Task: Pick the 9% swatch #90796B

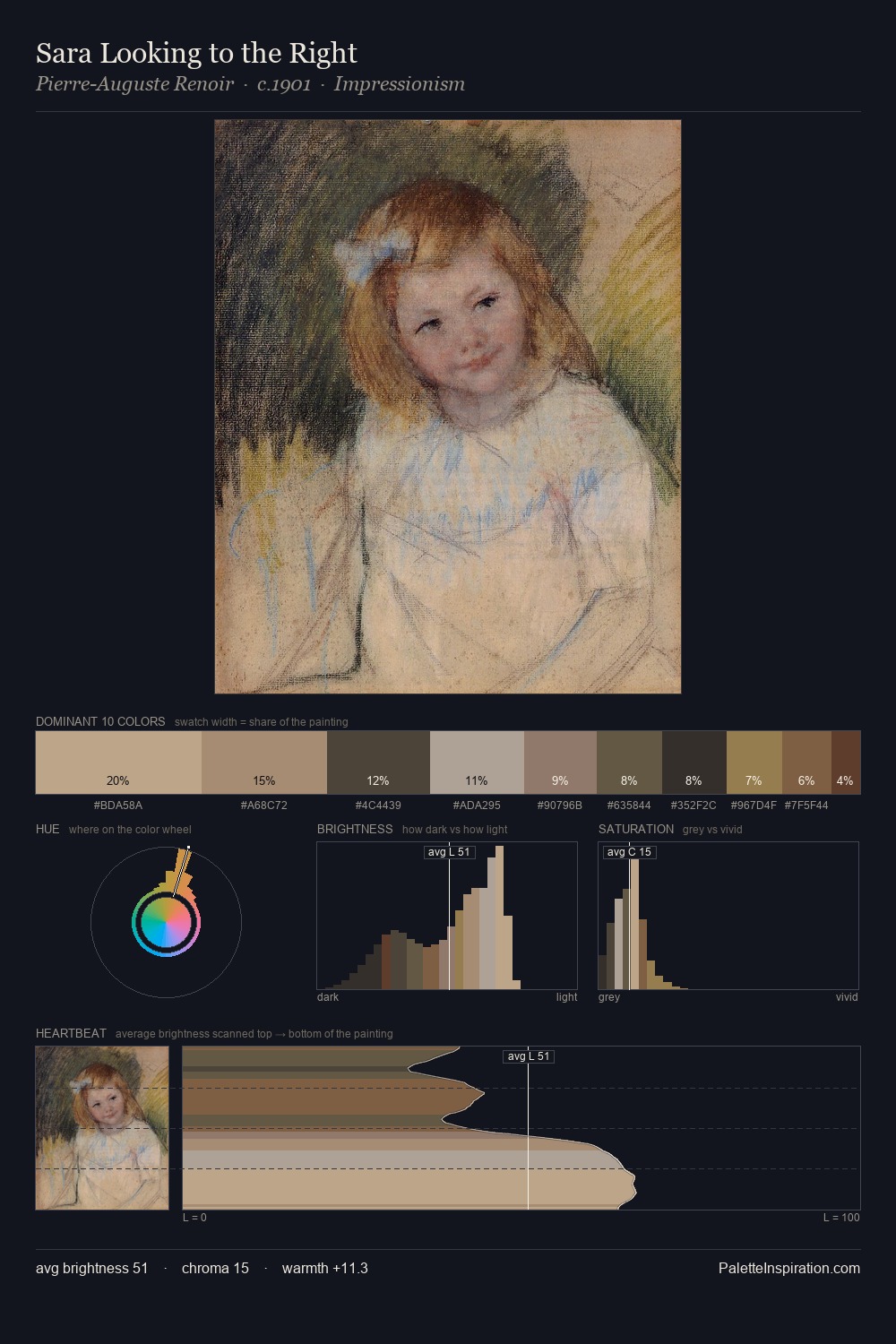Action: pyautogui.click(x=560, y=762)
